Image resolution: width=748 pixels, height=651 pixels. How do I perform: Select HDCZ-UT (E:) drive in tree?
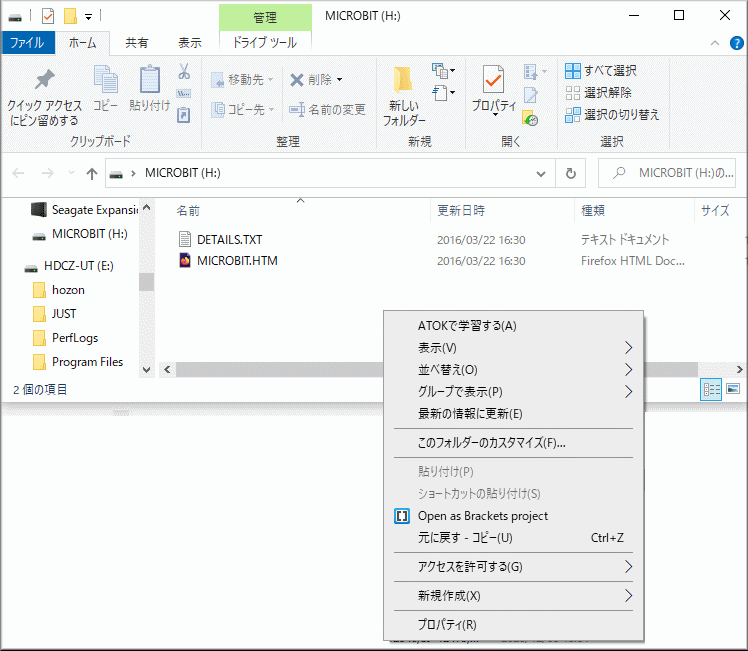[78, 266]
